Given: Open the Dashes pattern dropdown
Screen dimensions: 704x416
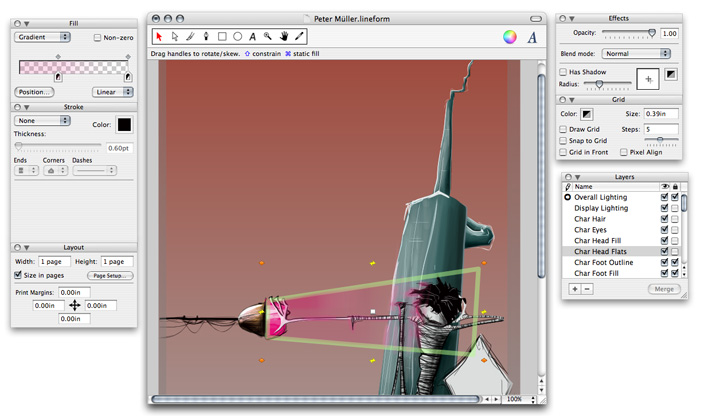Looking at the screenshot, I should pos(95,171).
